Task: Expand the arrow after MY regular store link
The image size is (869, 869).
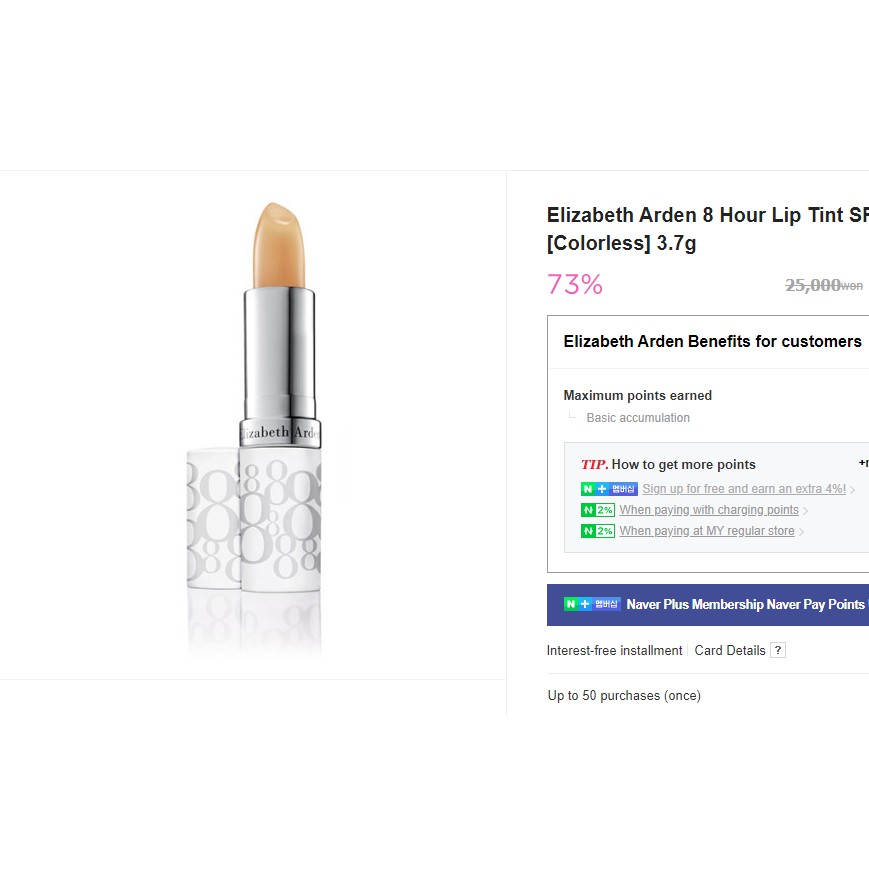Action: click(802, 532)
